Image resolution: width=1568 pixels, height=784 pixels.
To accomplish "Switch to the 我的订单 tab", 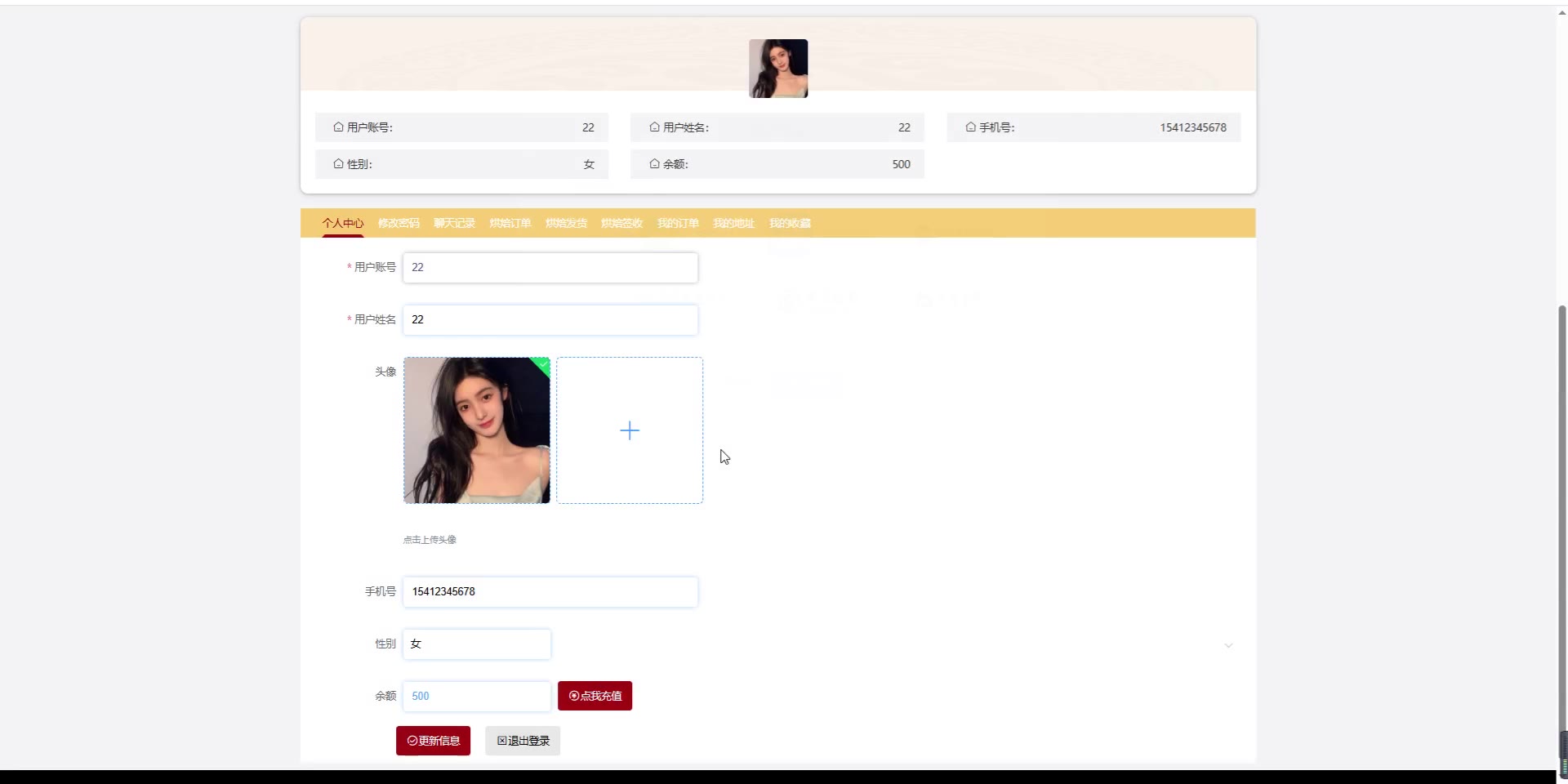I will 678,223.
